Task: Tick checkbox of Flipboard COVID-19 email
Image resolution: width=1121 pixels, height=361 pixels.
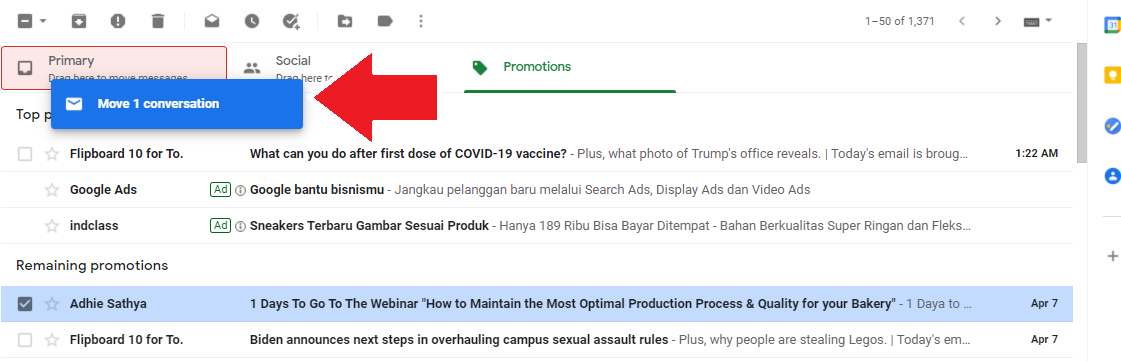Action: [25, 154]
